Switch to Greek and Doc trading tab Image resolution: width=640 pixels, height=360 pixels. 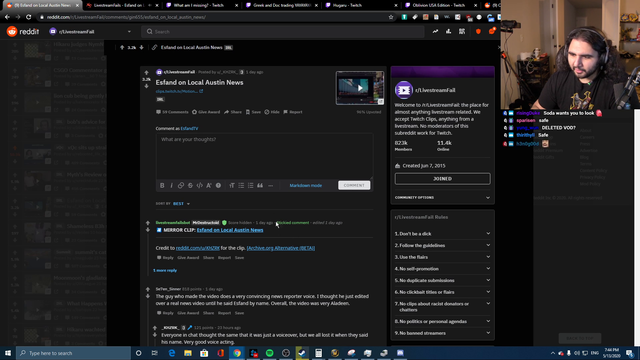[x=282, y=5]
